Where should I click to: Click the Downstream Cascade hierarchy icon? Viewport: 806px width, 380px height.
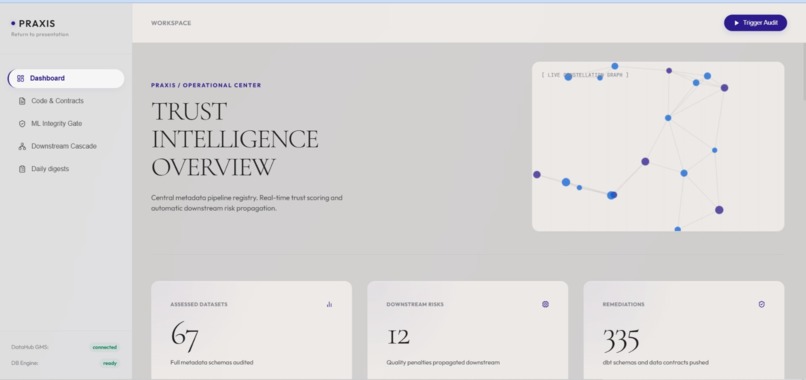point(22,146)
